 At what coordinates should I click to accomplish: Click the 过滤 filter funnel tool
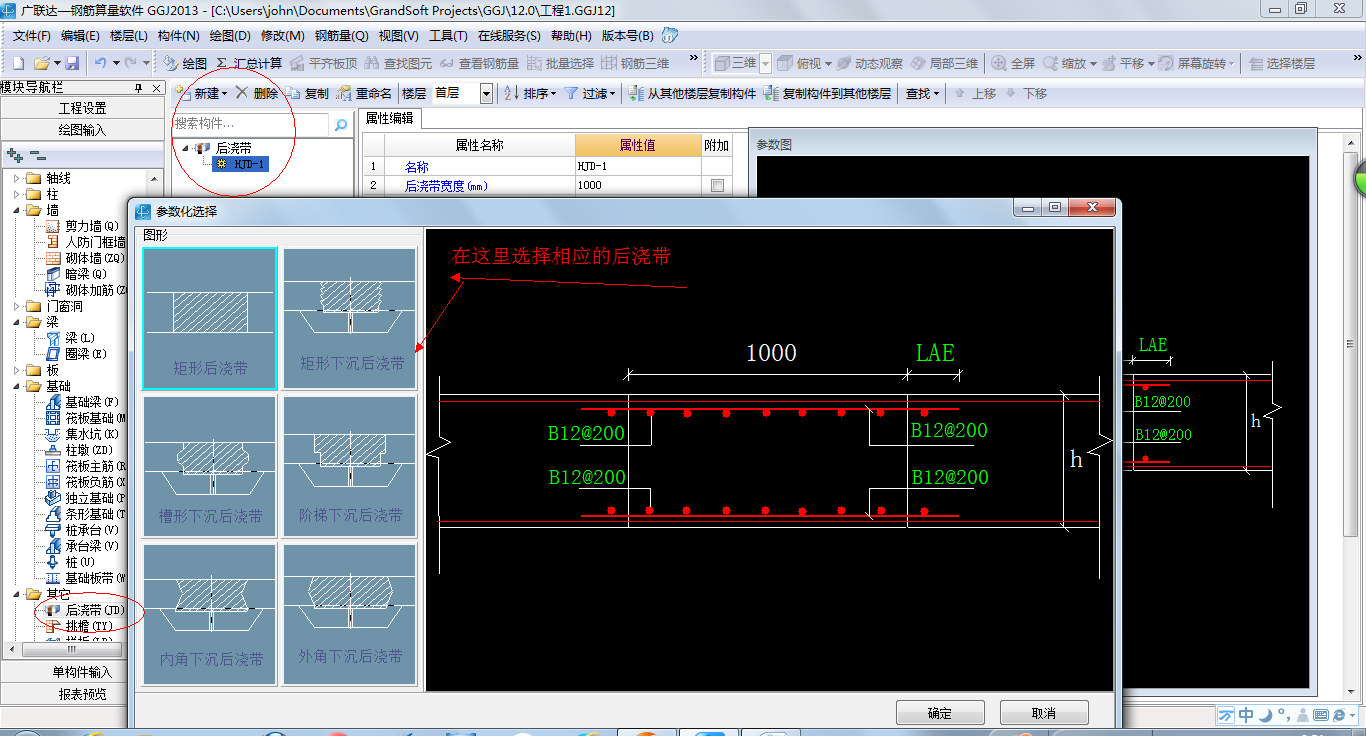click(587, 93)
